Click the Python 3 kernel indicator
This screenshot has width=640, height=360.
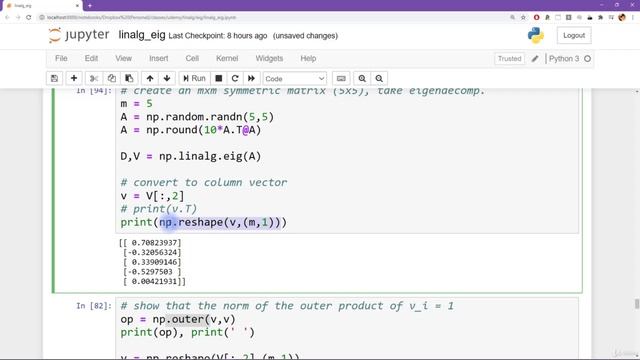tap(564, 58)
